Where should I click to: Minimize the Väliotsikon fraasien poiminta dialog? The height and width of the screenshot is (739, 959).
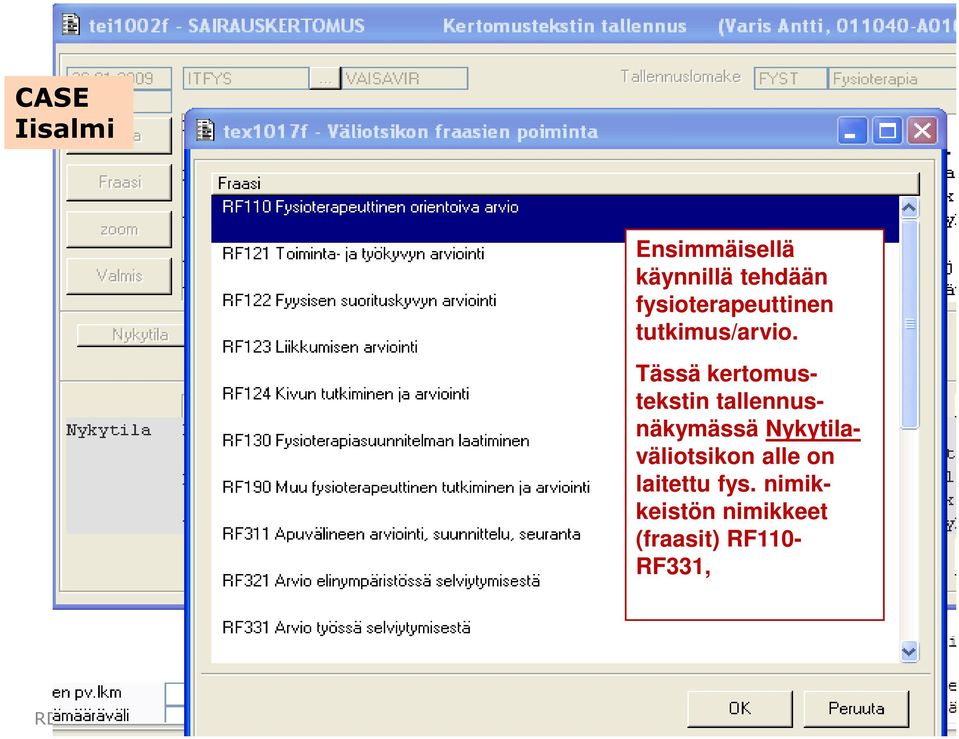tap(850, 131)
